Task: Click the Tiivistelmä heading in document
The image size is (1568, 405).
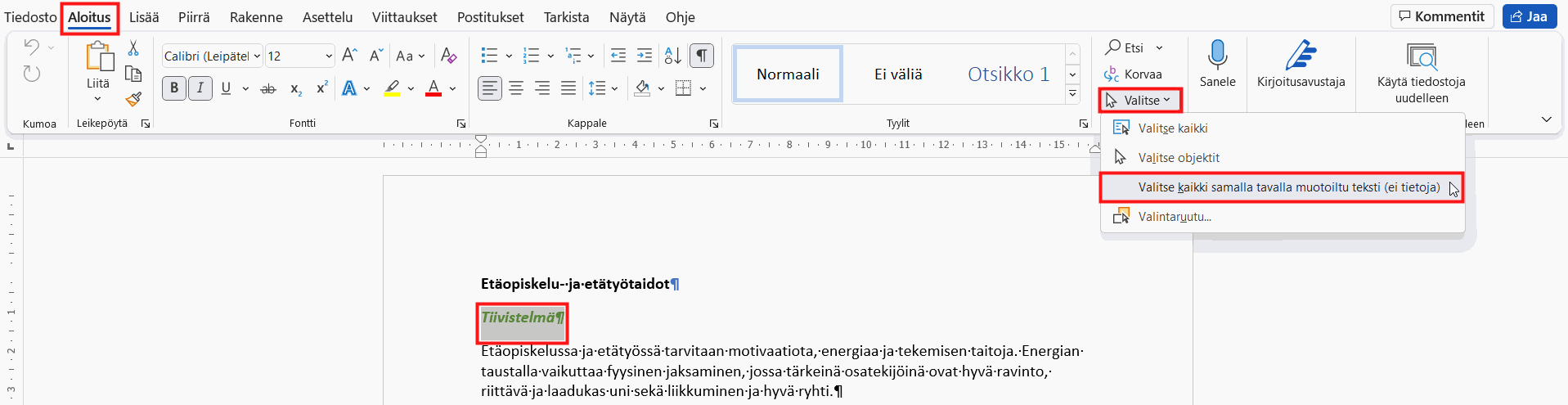Action: coord(522,317)
